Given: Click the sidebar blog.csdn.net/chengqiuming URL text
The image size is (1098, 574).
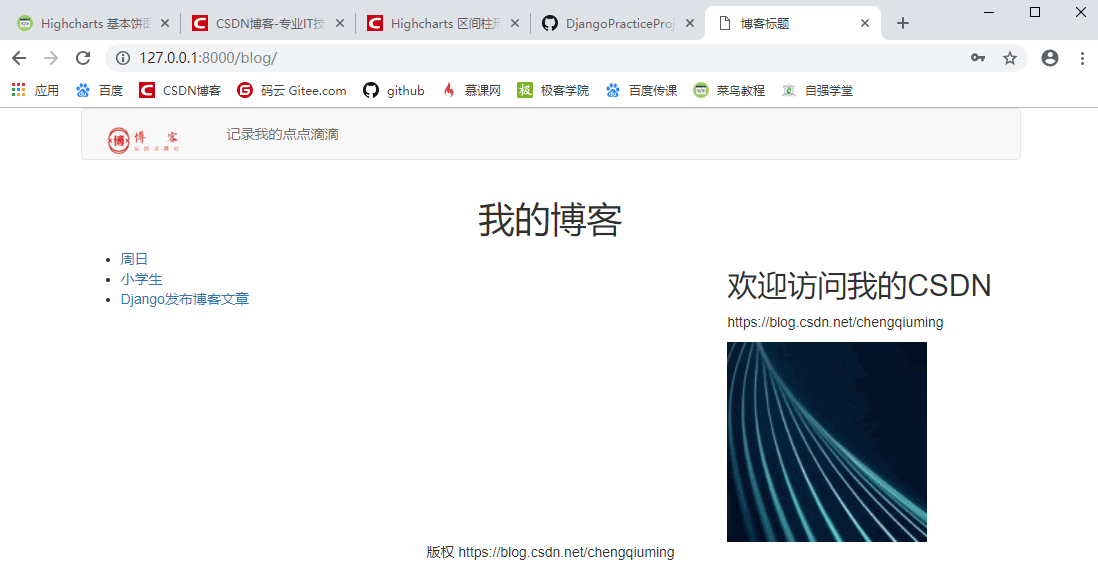Looking at the screenshot, I should click(x=835, y=322).
